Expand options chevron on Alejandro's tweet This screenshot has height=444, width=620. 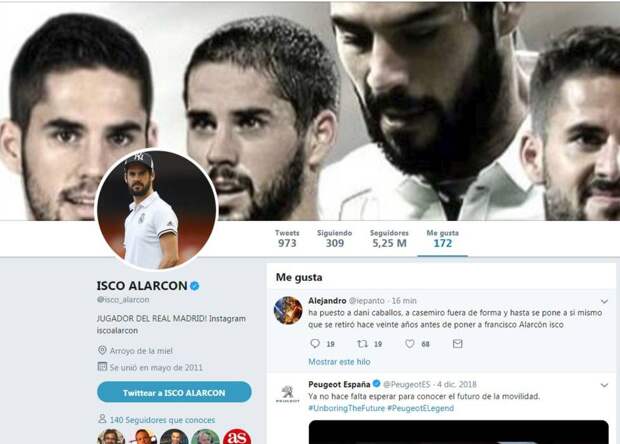click(x=604, y=301)
